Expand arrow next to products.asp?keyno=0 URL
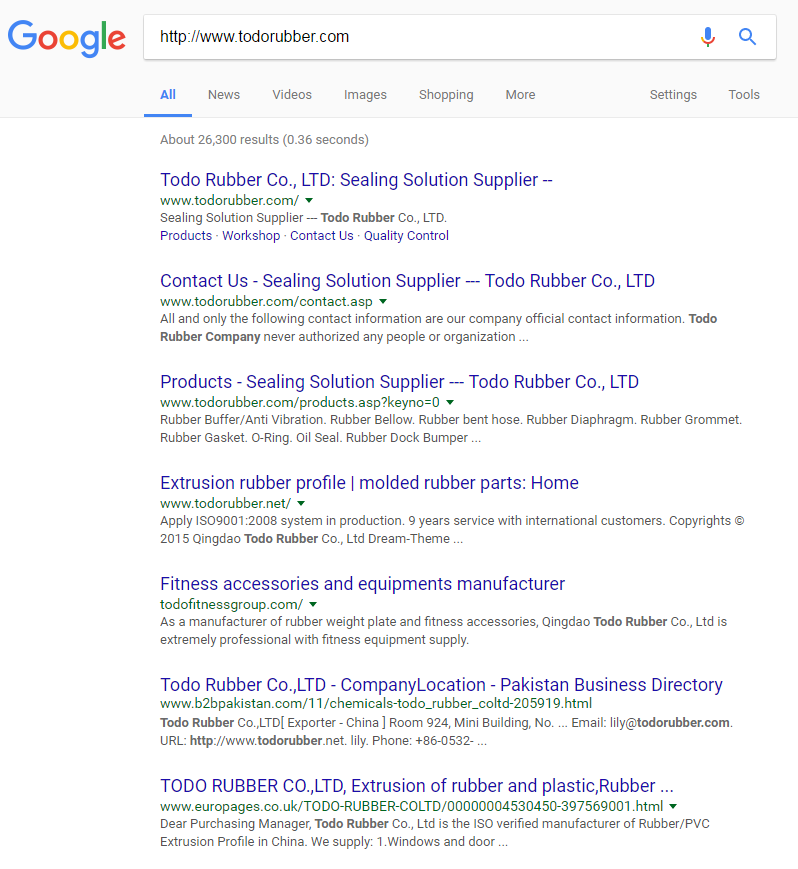The height and width of the screenshot is (869, 798). click(x=450, y=402)
